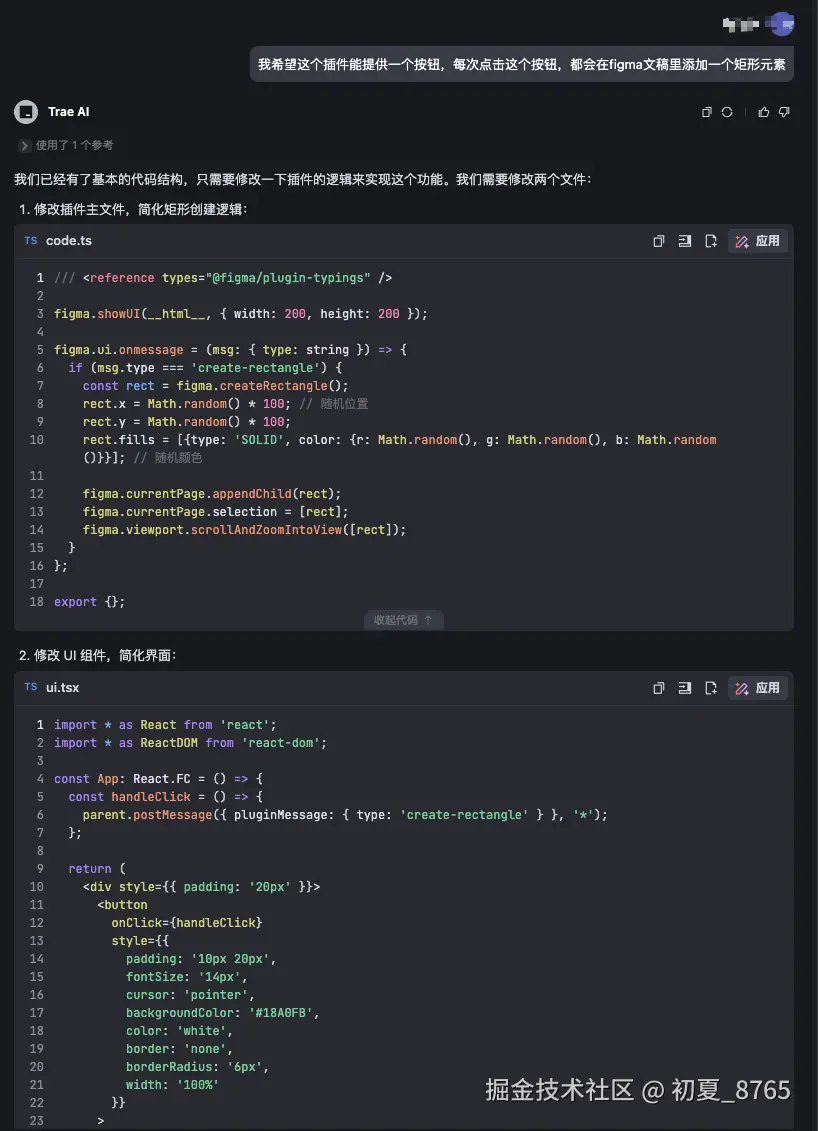Image resolution: width=818 pixels, height=1131 pixels.
Task: Click the step 2 heading 修改 UI 组件
Action: coord(97,655)
